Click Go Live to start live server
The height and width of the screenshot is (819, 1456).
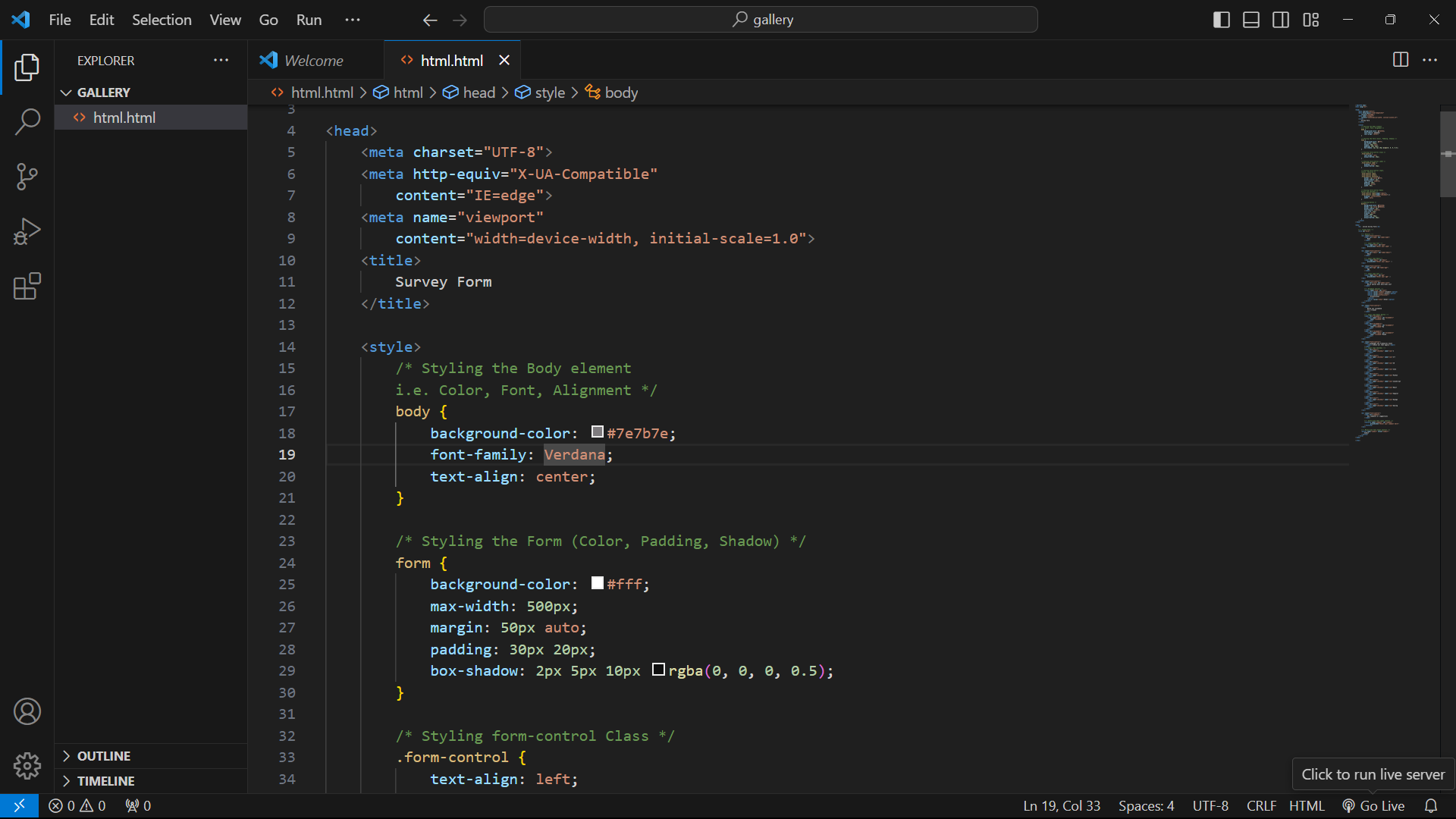tap(1373, 805)
